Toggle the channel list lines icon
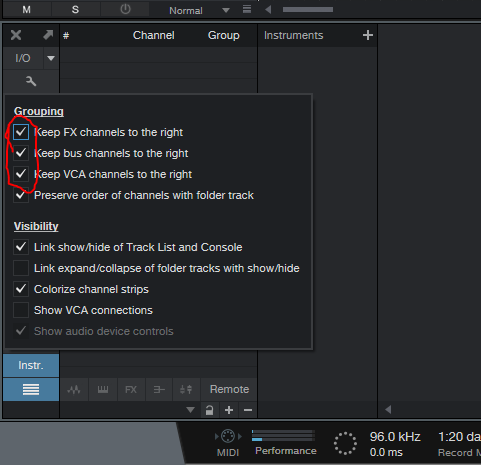The height and width of the screenshot is (465, 481). tap(31, 389)
